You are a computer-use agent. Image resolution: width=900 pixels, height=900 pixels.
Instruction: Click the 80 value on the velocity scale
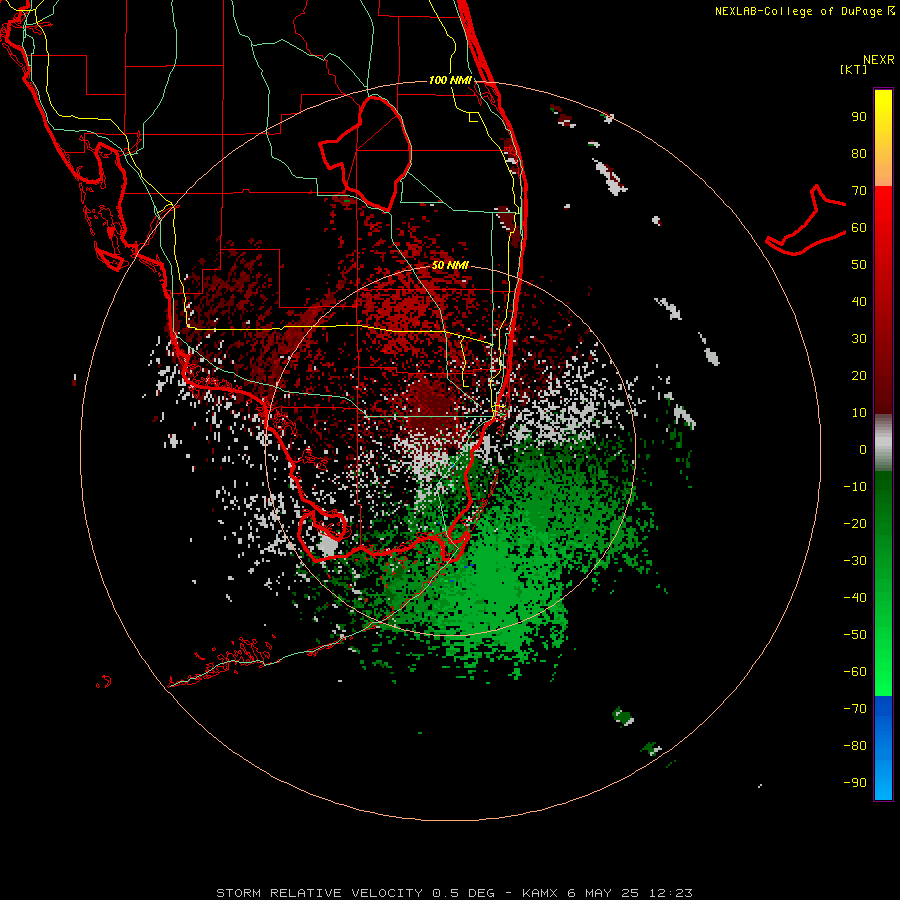(x=859, y=154)
